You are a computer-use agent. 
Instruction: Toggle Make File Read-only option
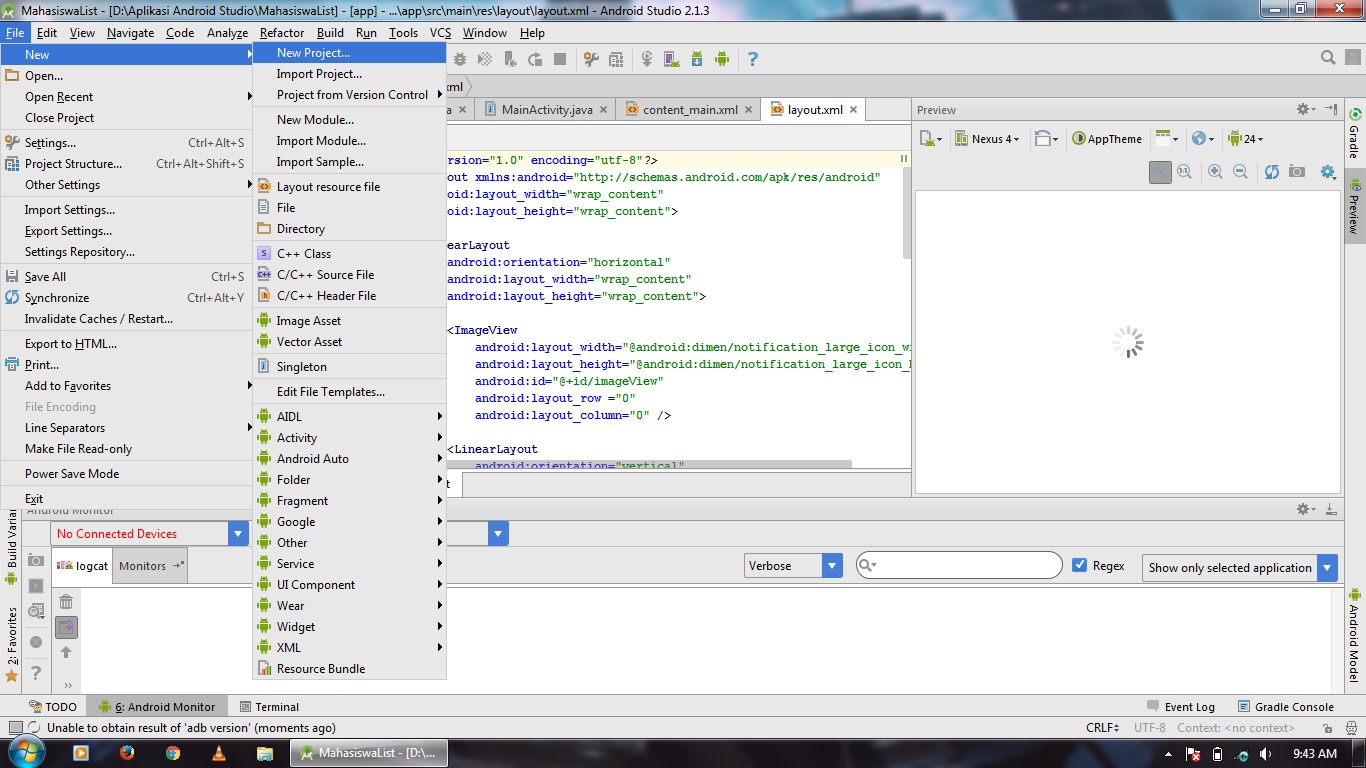tap(78, 449)
